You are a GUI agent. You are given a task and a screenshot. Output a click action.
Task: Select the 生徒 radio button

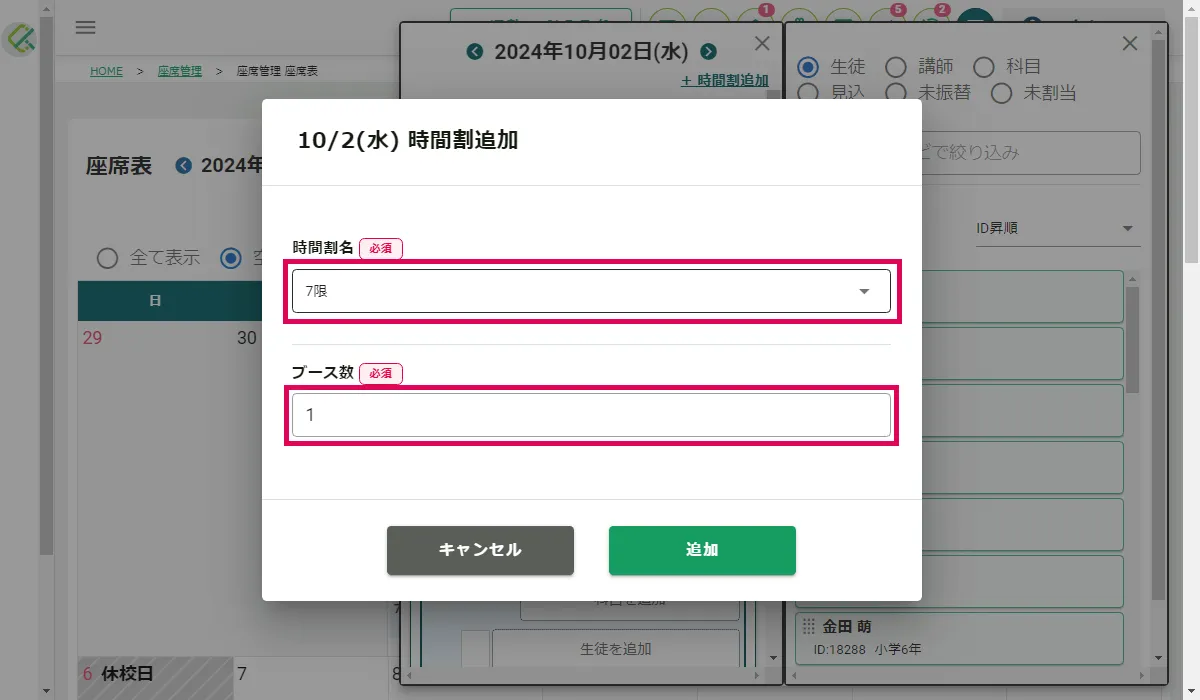[809, 67]
